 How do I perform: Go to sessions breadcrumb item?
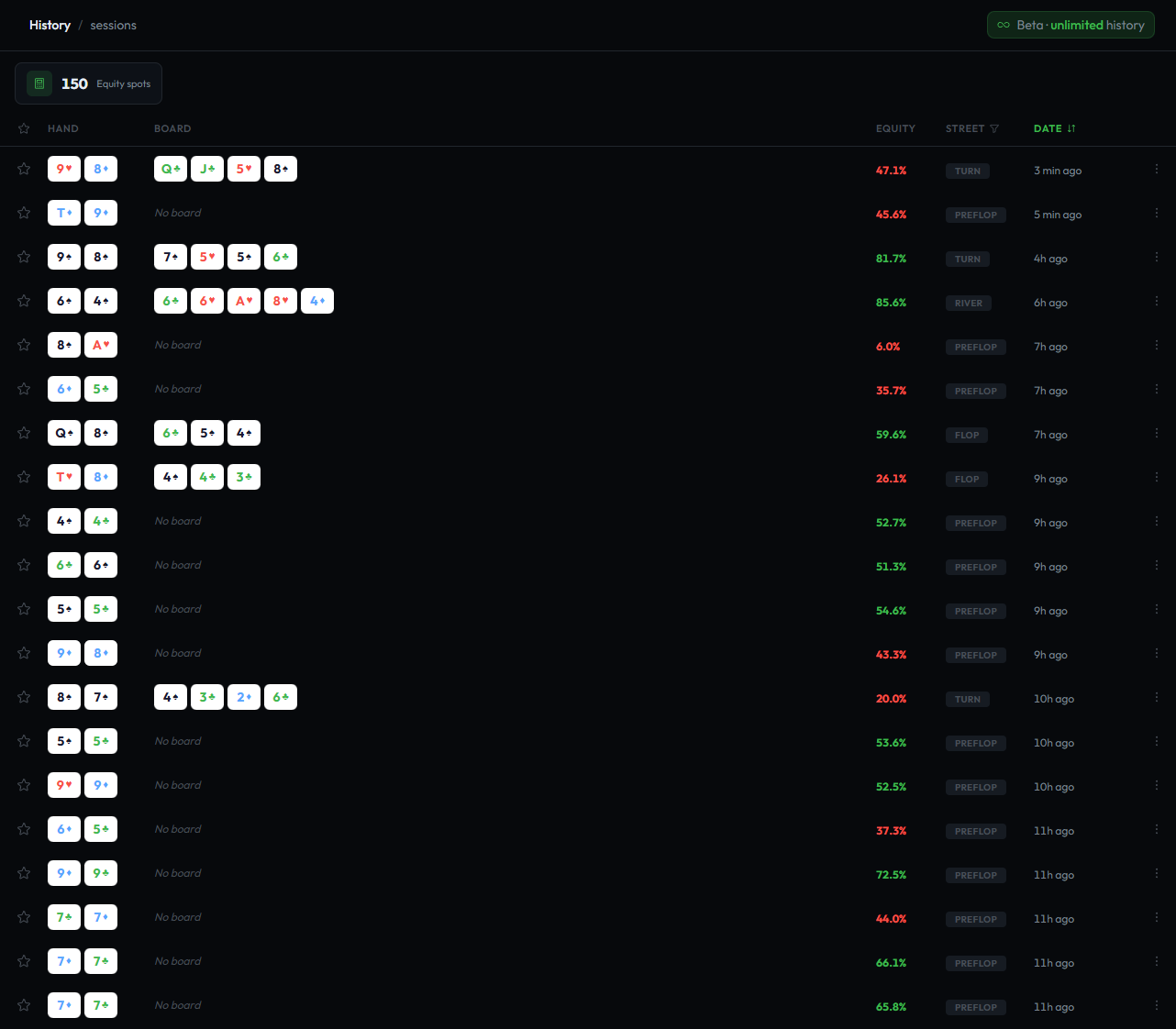(x=113, y=25)
